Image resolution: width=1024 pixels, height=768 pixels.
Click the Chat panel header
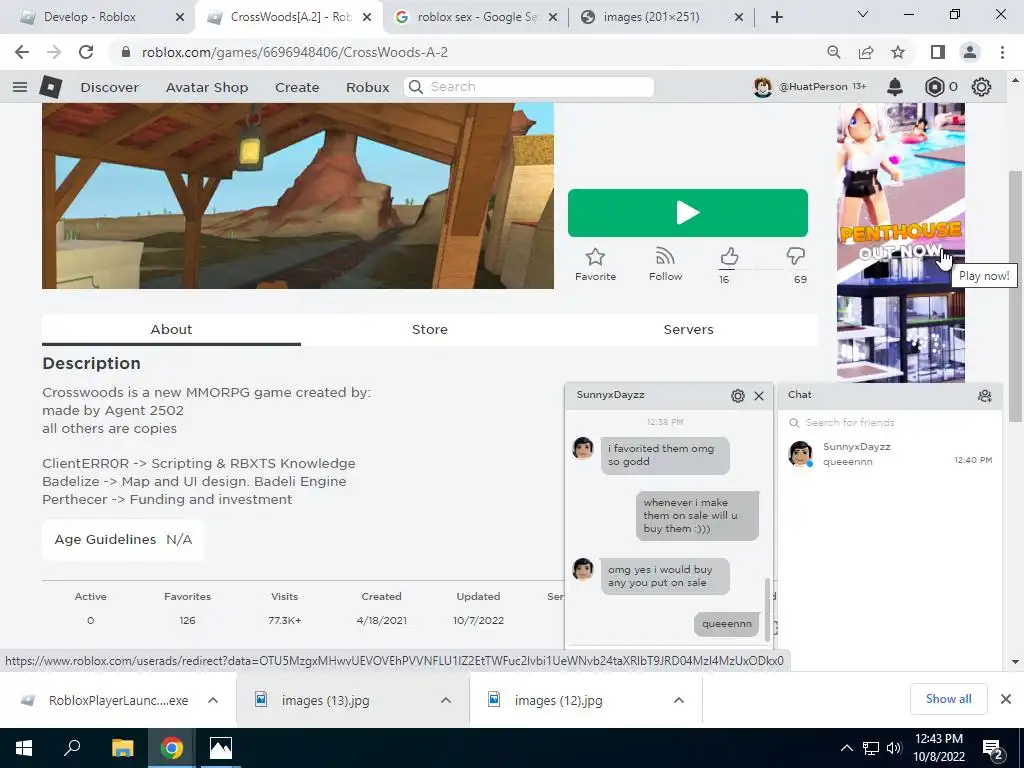click(889, 395)
